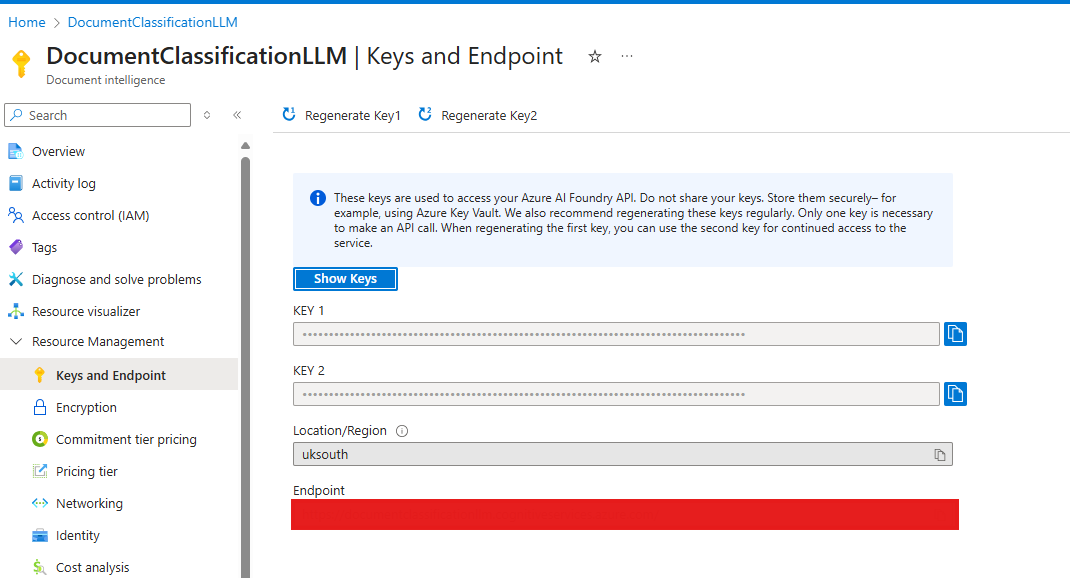Click the uksouth region field
This screenshot has height=578, width=1070.
(x=622, y=454)
